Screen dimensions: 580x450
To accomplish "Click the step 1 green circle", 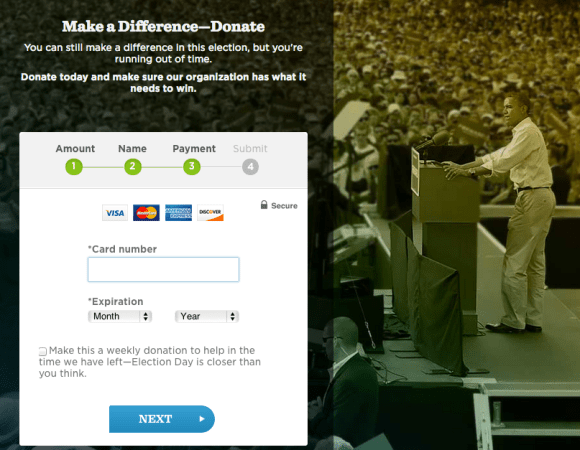I will tap(74, 167).
